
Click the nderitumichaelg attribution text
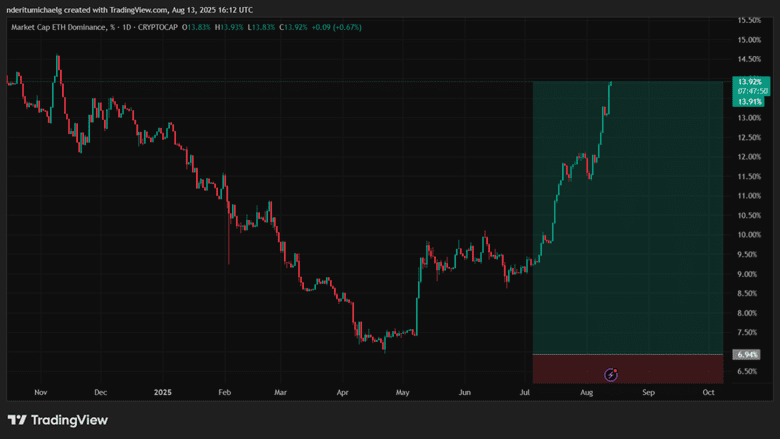click(40, 8)
